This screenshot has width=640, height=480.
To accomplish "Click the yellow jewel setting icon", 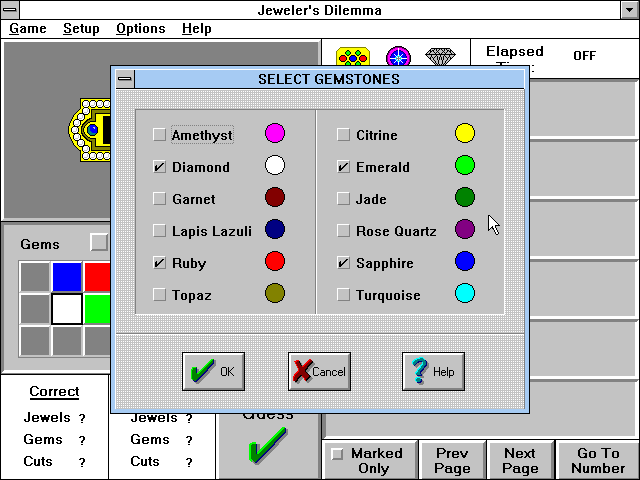I will point(353,56).
